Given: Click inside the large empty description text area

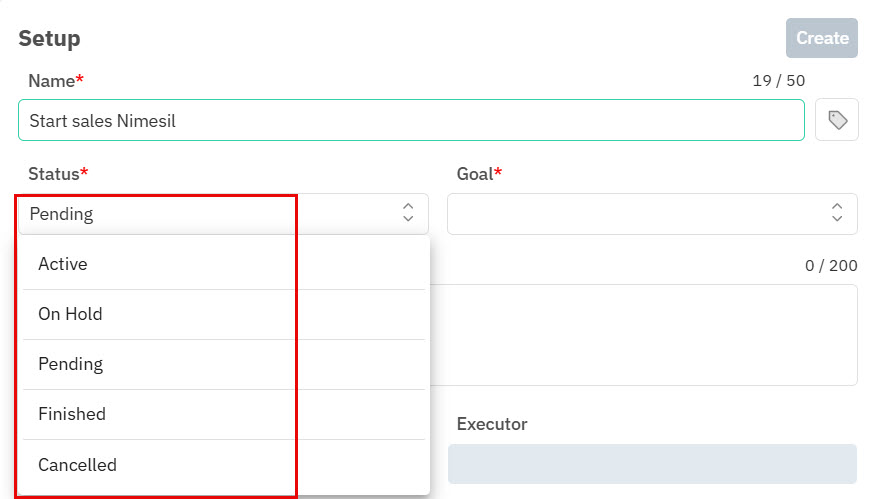Looking at the screenshot, I should tap(644, 335).
